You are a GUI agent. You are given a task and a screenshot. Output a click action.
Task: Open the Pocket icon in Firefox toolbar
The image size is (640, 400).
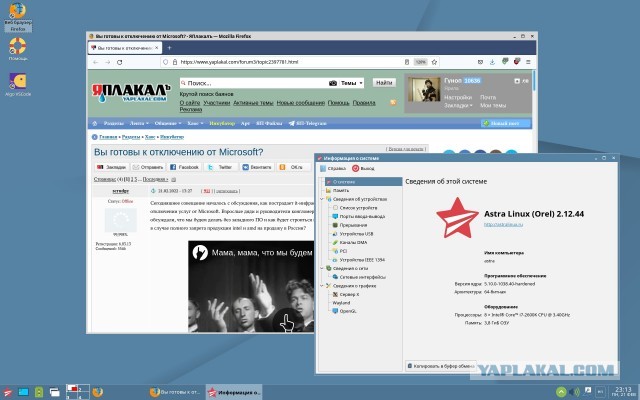pyautogui.click(x=480, y=62)
